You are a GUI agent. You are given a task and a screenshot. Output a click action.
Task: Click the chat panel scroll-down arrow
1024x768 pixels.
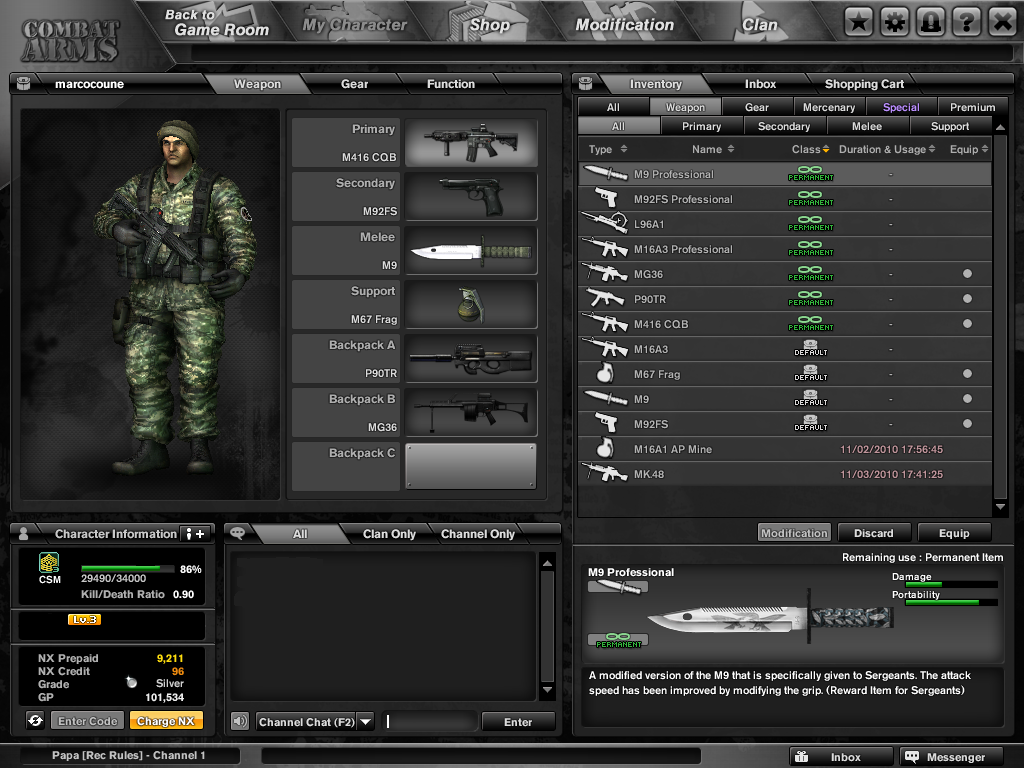547,690
